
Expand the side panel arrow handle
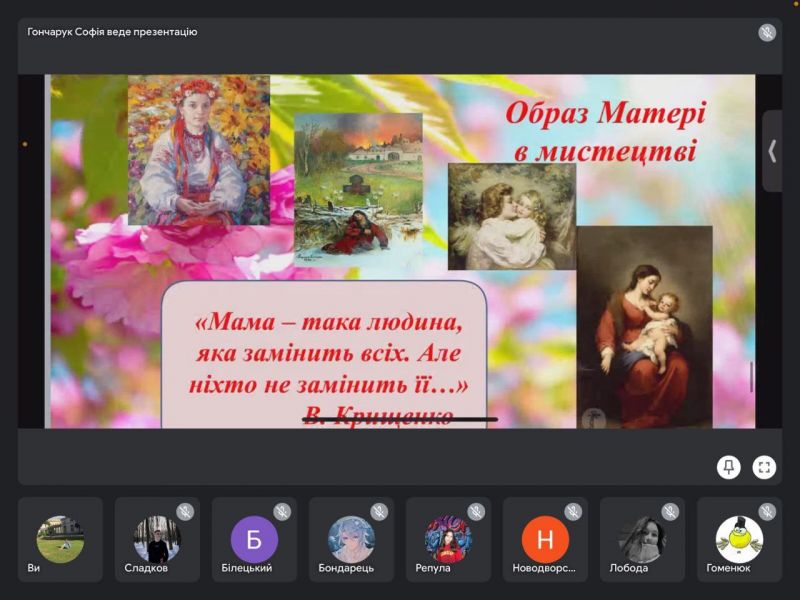772,151
